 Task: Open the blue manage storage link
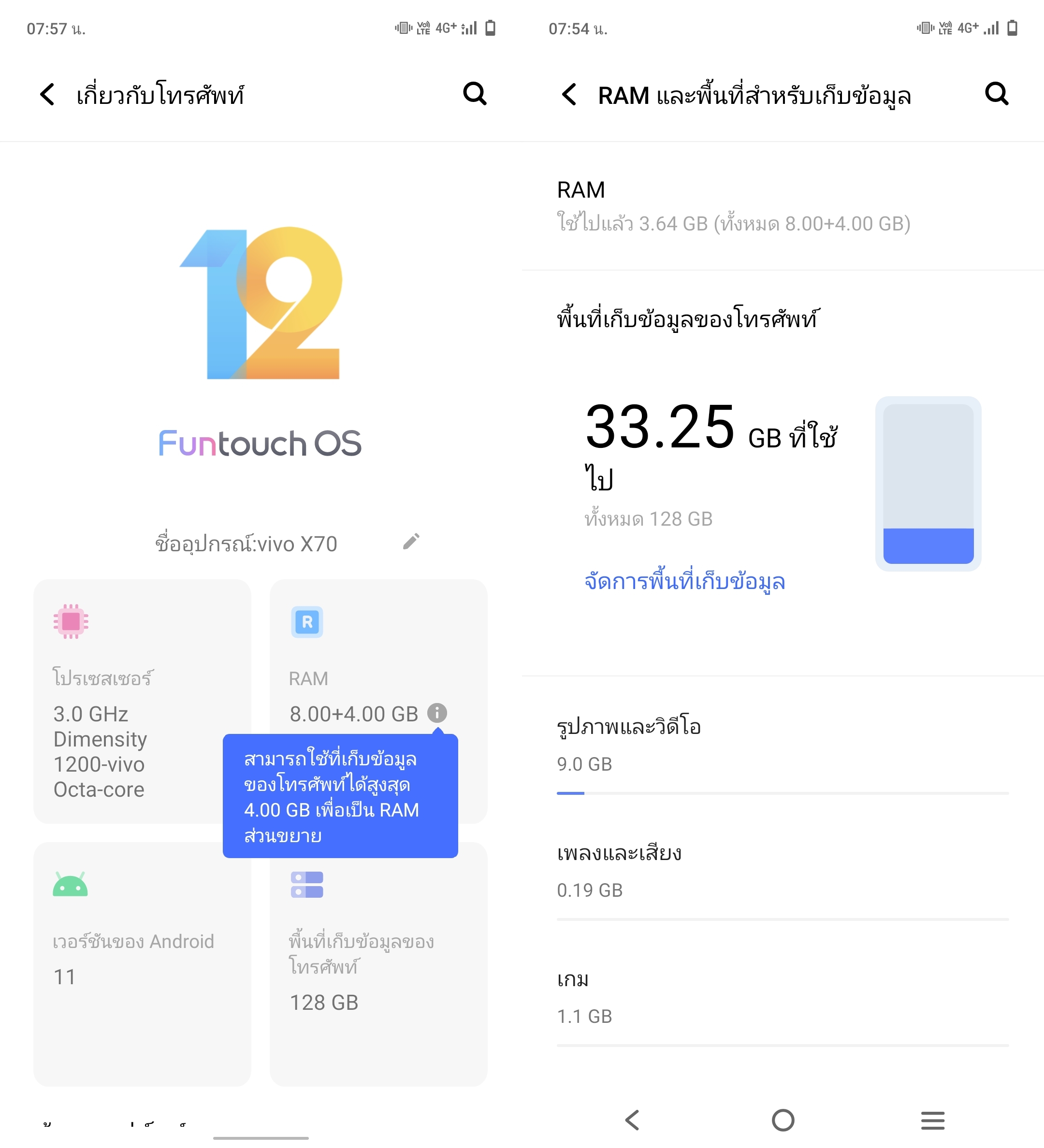pyautogui.click(x=684, y=582)
